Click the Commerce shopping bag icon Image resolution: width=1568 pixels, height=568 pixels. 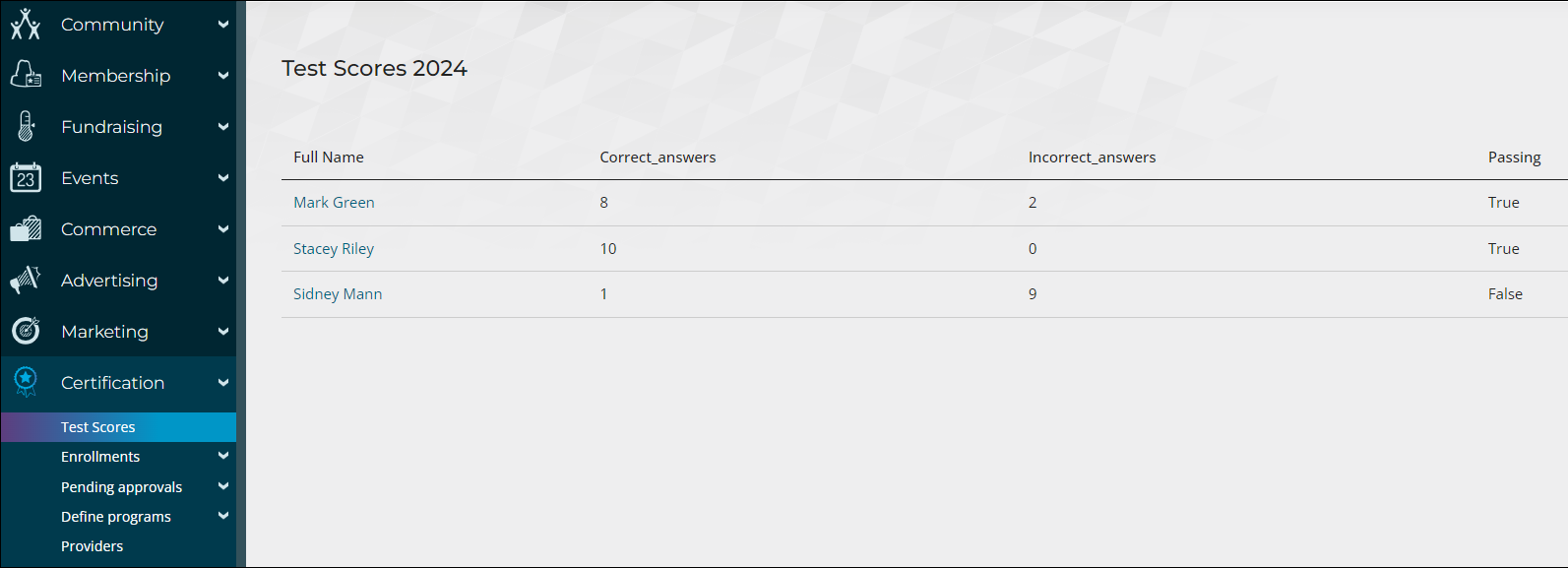pyautogui.click(x=26, y=228)
